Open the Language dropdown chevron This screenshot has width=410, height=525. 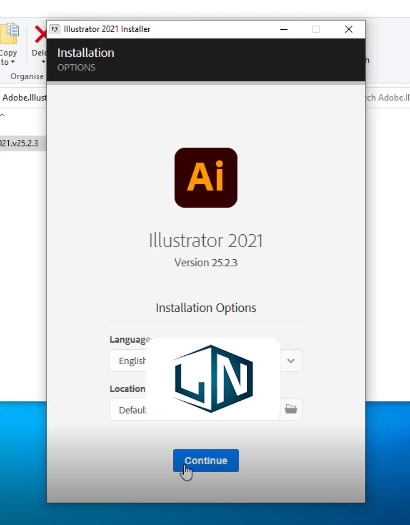[x=291, y=361]
